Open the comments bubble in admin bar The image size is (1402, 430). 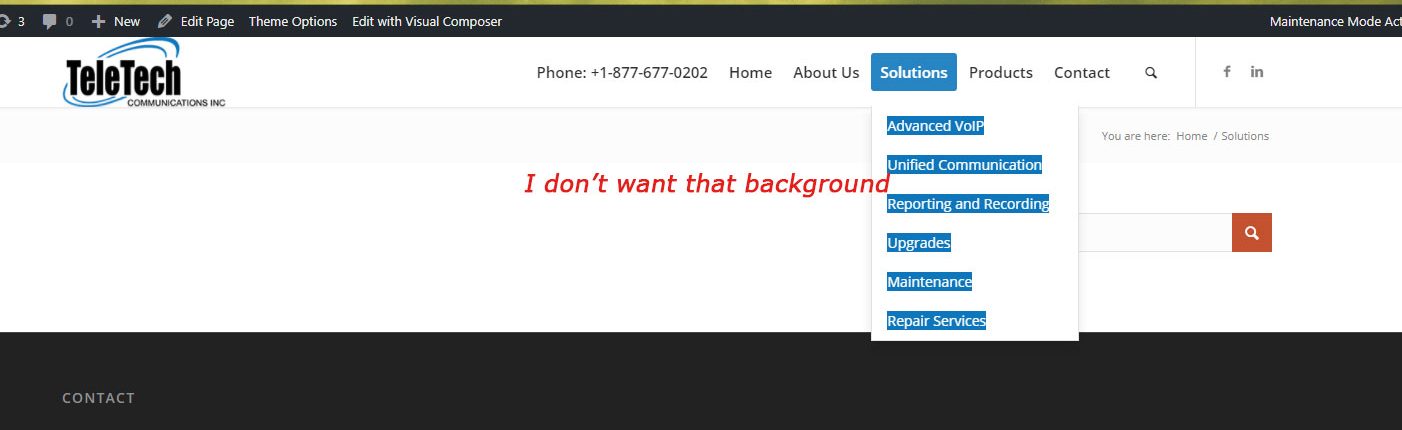pyautogui.click(x=57, y=21)
